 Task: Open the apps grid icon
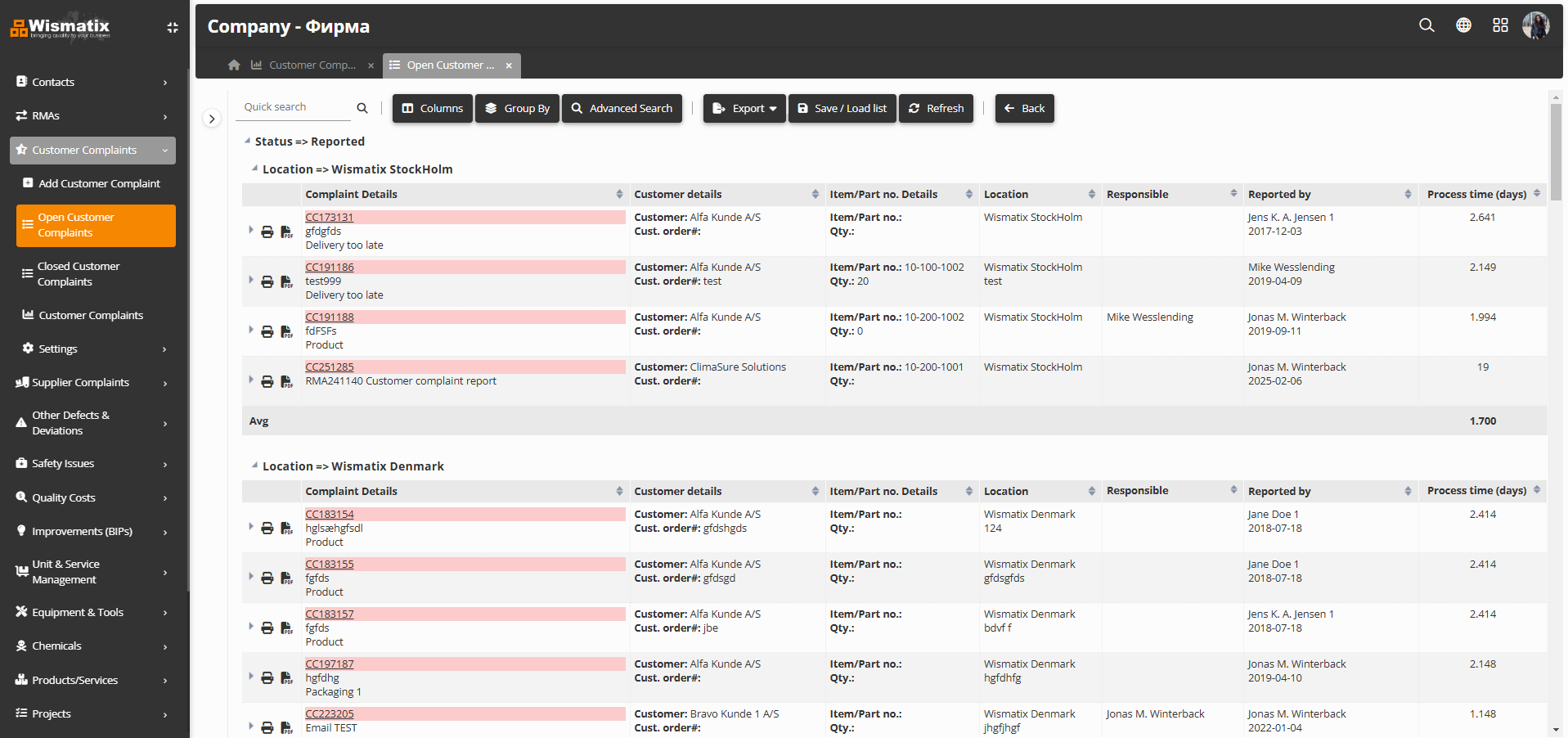[1501, 25]
